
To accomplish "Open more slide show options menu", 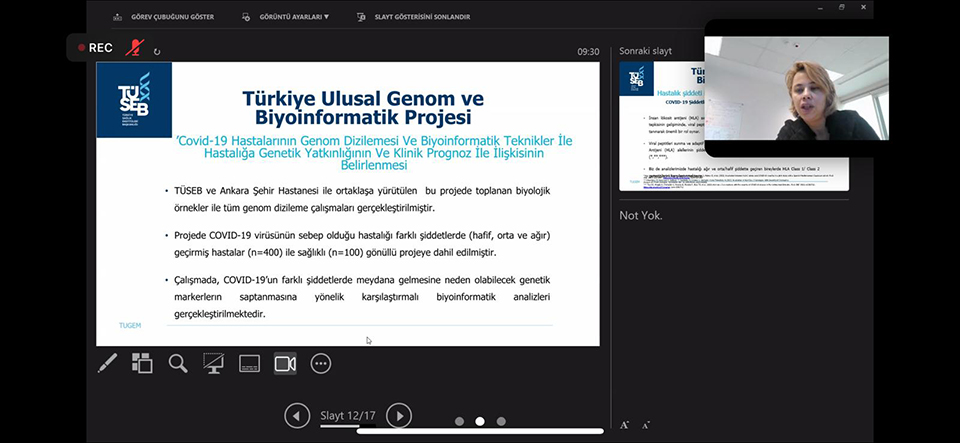I will [321, 363].
